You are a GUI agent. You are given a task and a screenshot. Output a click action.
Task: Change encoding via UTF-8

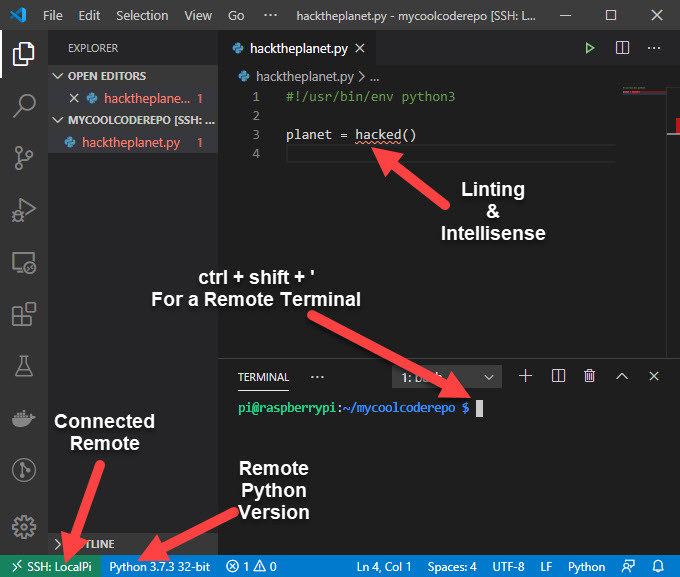pyautogui.click(x=508, y=566)
